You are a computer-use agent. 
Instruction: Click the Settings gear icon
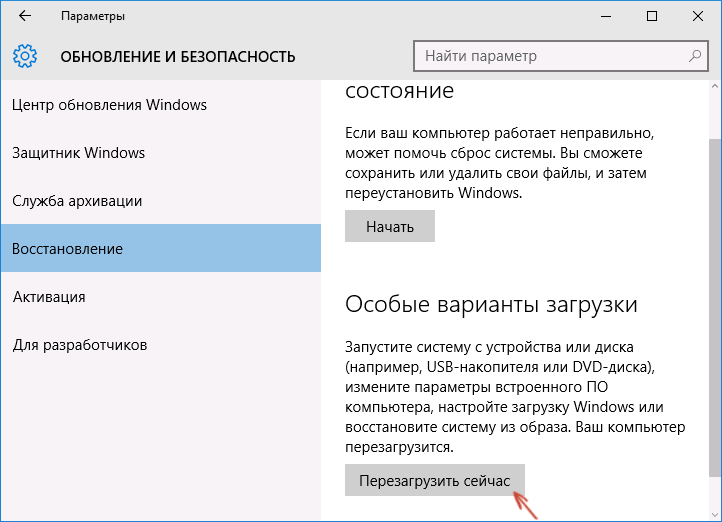tap(25, 55)
